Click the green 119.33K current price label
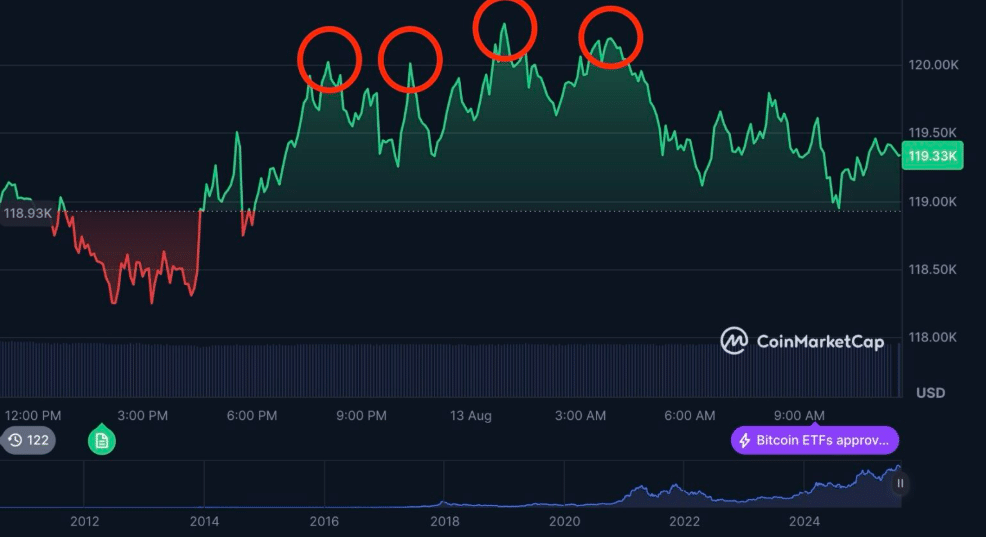The height and width of the screenshot is (539, 986). (932, 155)
